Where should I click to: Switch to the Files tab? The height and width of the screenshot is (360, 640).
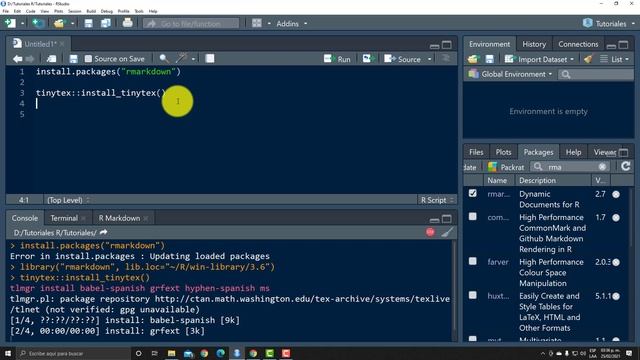(476, 152)
